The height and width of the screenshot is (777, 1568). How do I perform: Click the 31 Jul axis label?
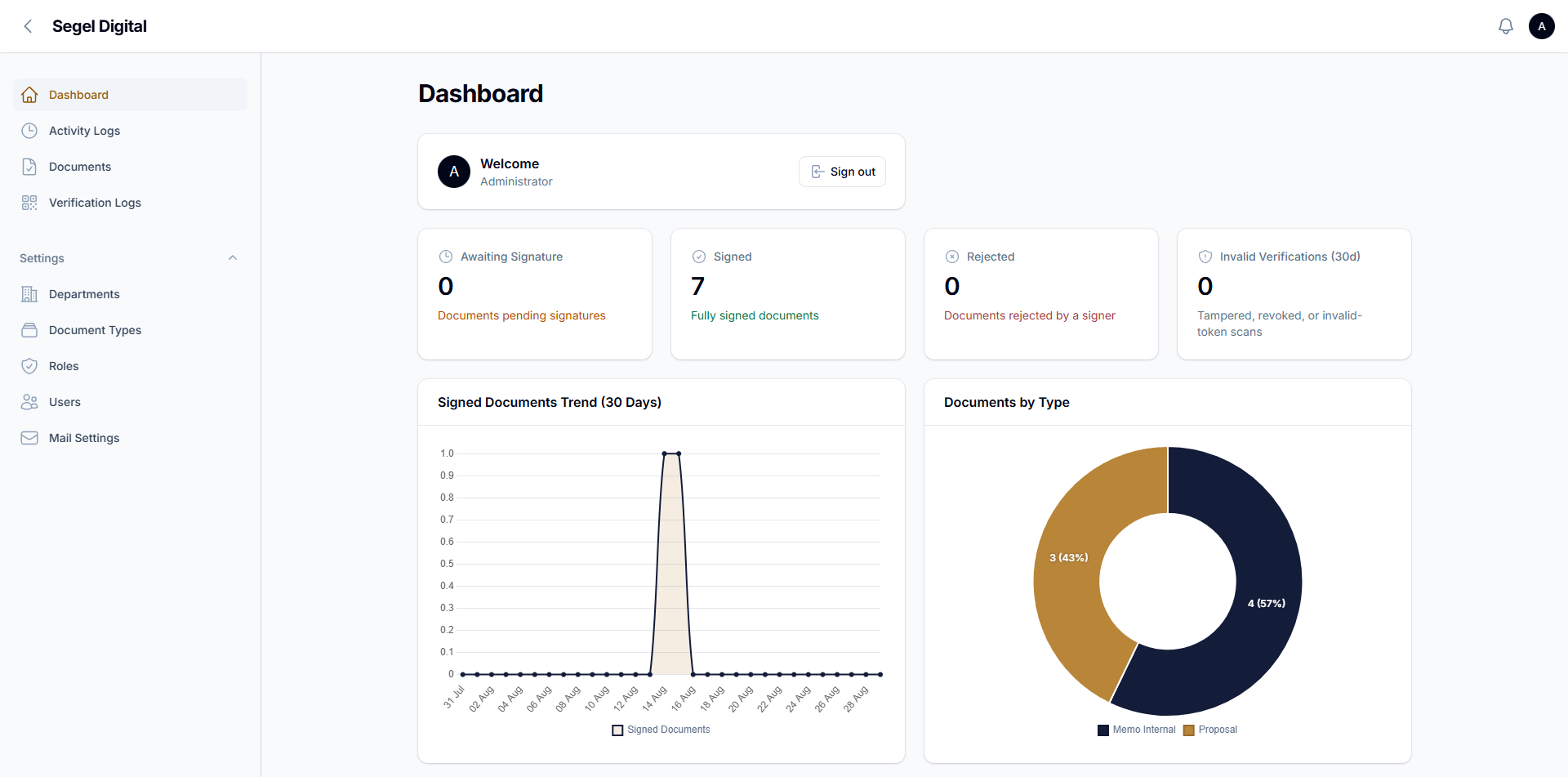click(454, 697)
